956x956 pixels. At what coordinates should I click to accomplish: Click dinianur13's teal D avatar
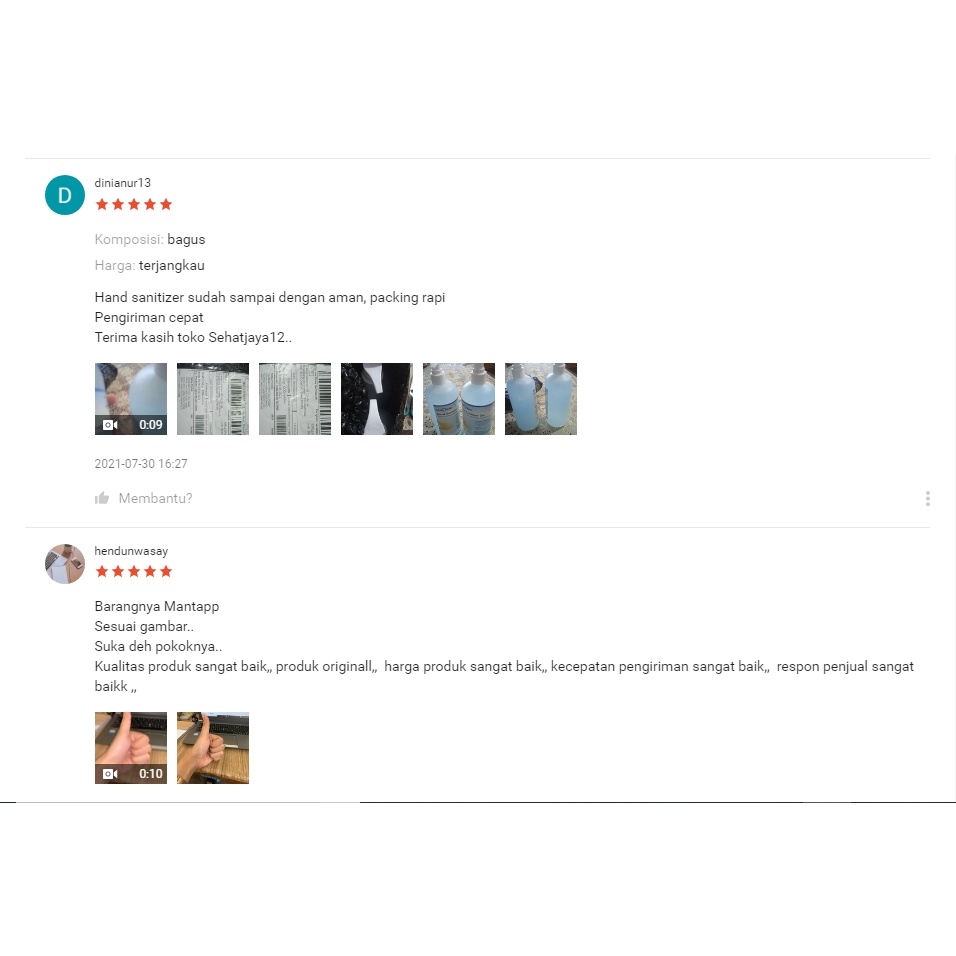(65, 195)
